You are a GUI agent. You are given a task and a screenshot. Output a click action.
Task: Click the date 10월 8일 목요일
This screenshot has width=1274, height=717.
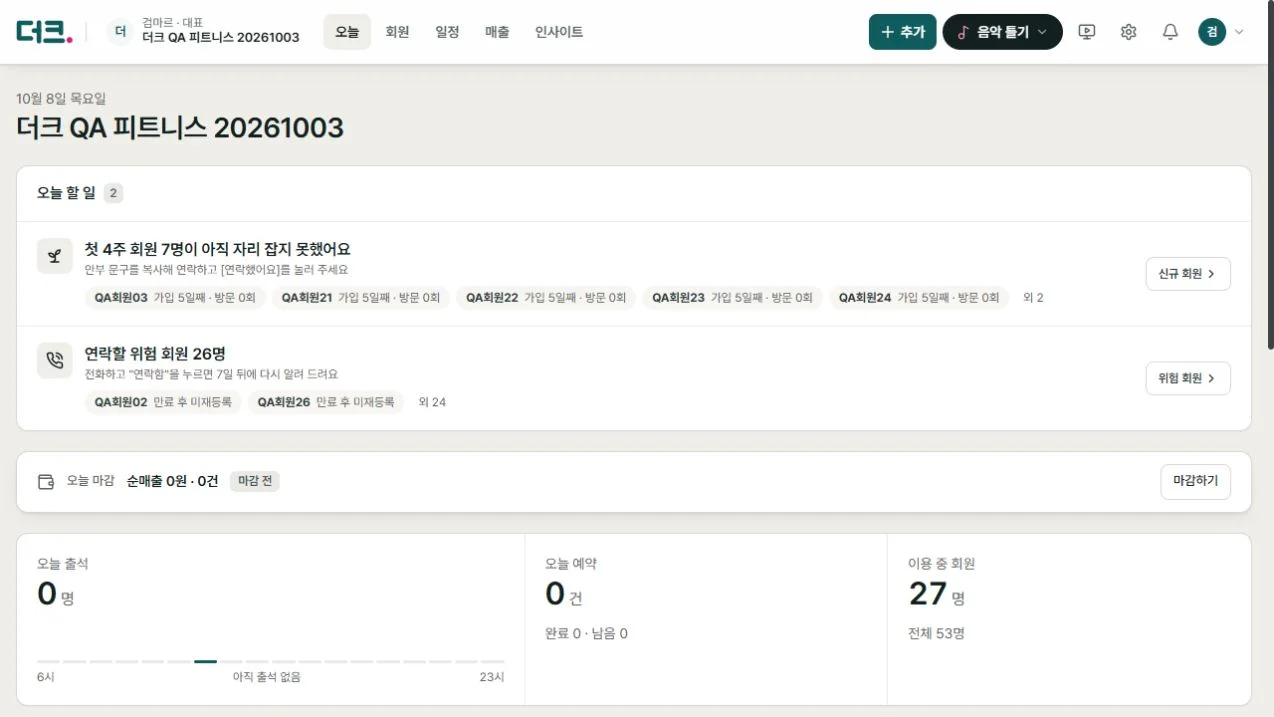point(61,99)
